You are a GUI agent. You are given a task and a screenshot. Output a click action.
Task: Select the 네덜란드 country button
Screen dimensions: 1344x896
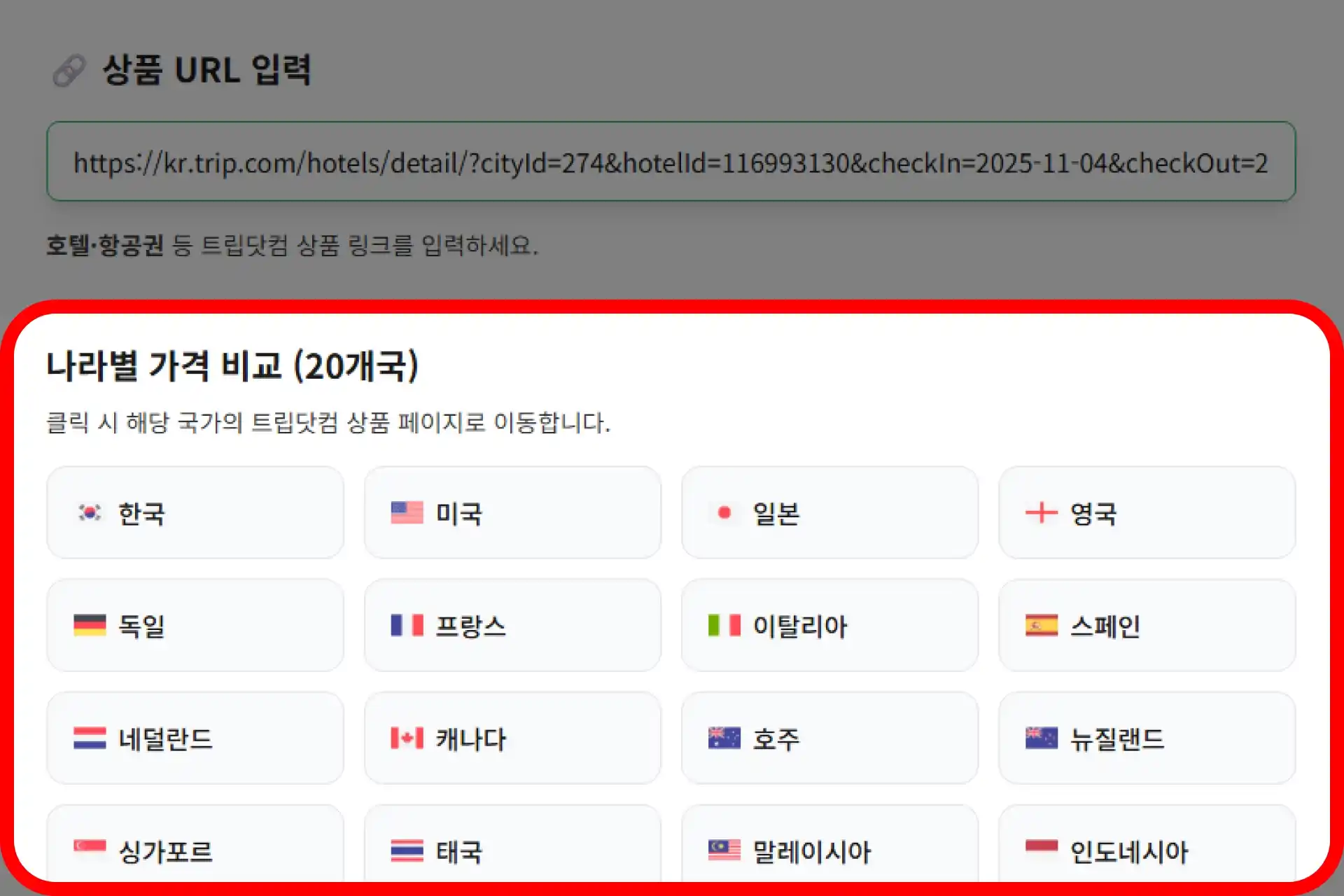(x=195, y=738)
